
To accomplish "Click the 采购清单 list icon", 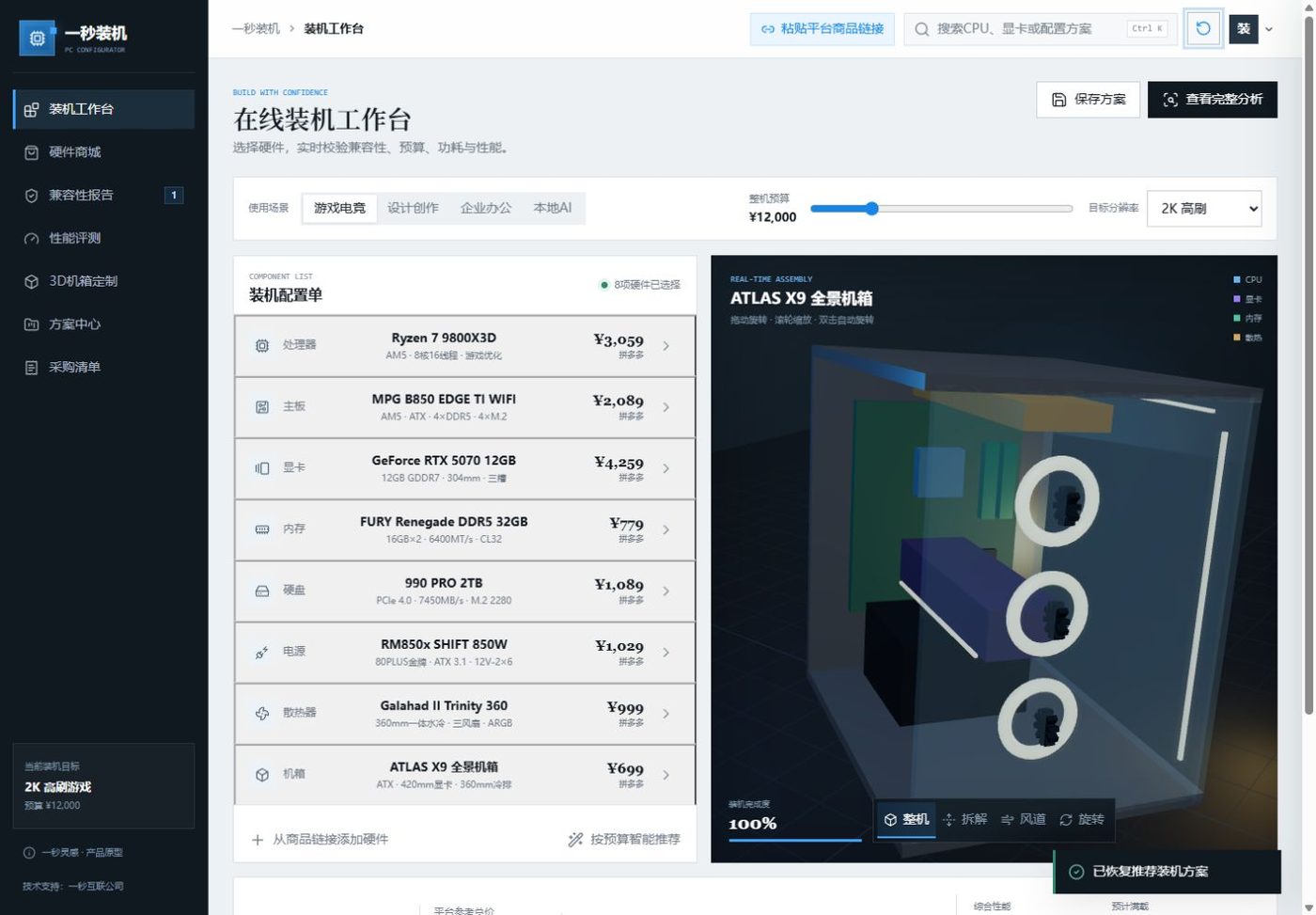I will [31, 368].
